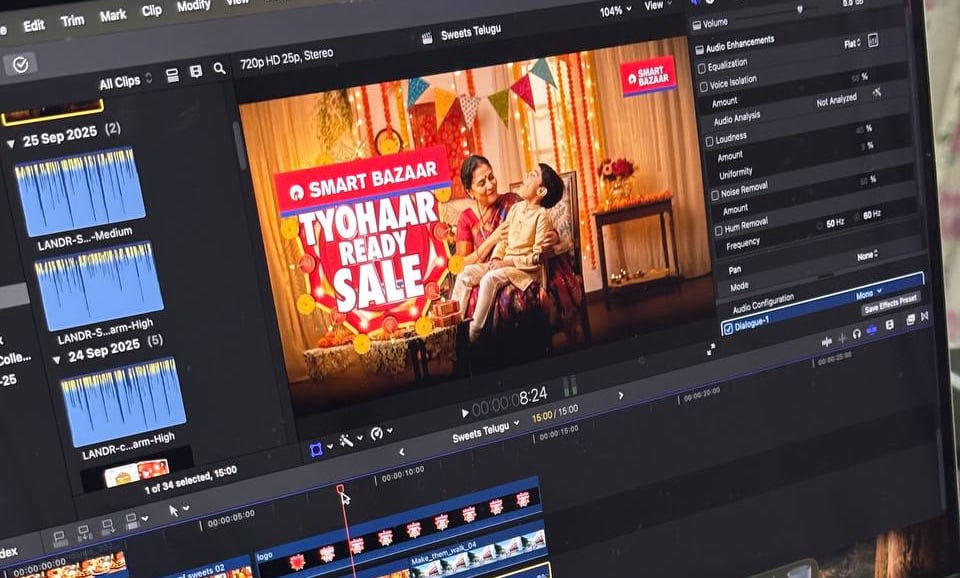Go back in timeline history arrow
The height and width of the screenshot is (578, 960).
pyautogui.click(x=402, y=452)
